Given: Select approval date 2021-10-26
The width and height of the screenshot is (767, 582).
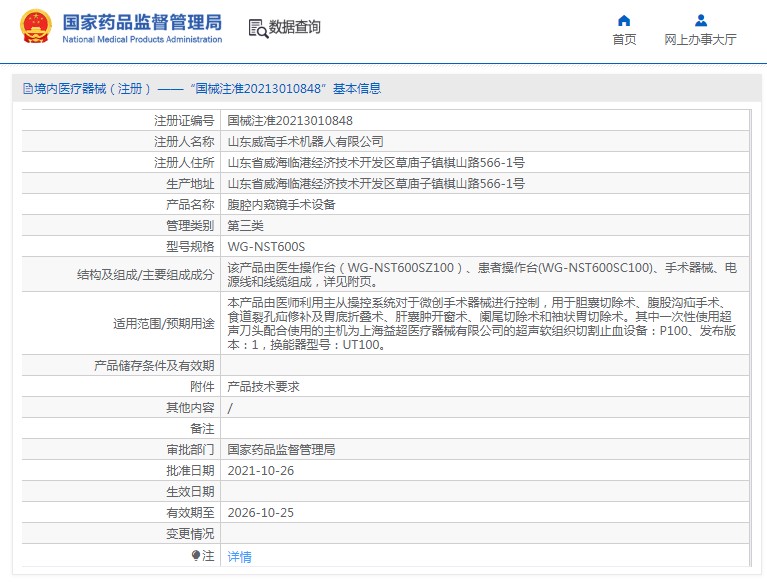Looking at the screenshot, I should tap(261, 470).
